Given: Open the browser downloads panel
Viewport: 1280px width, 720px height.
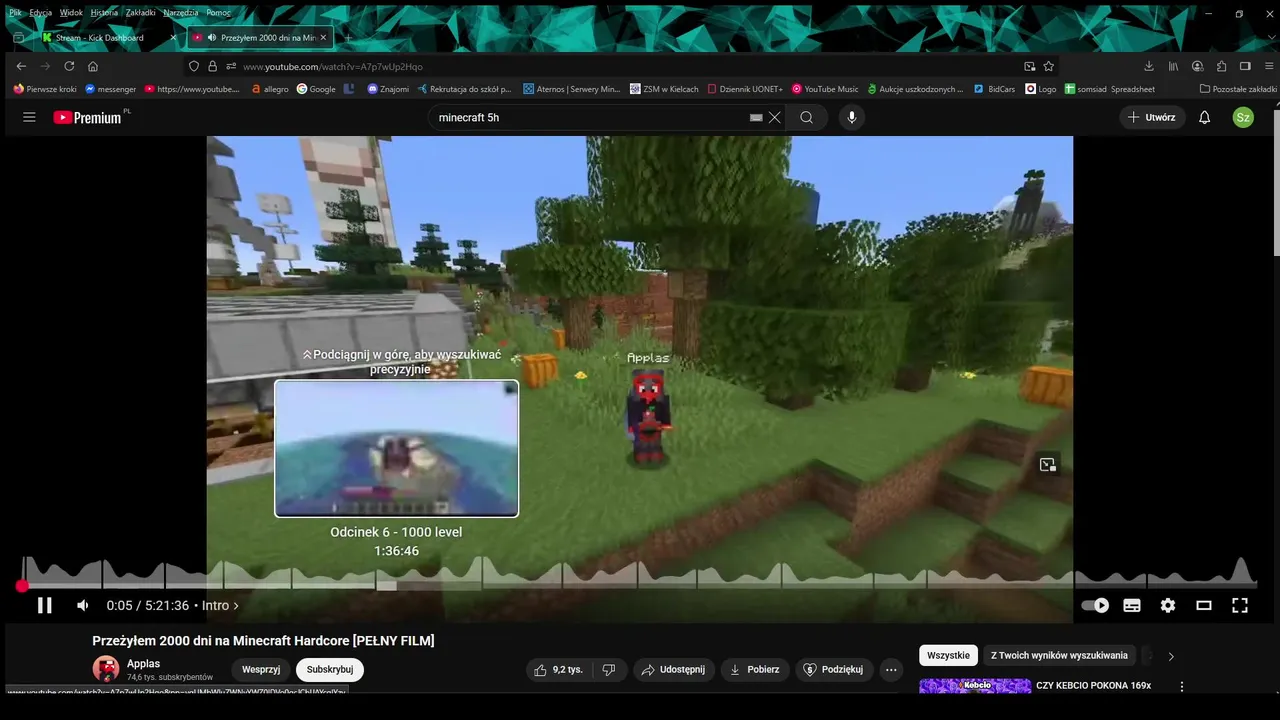Looking at the screenshot, I should tap(1149, 66).
